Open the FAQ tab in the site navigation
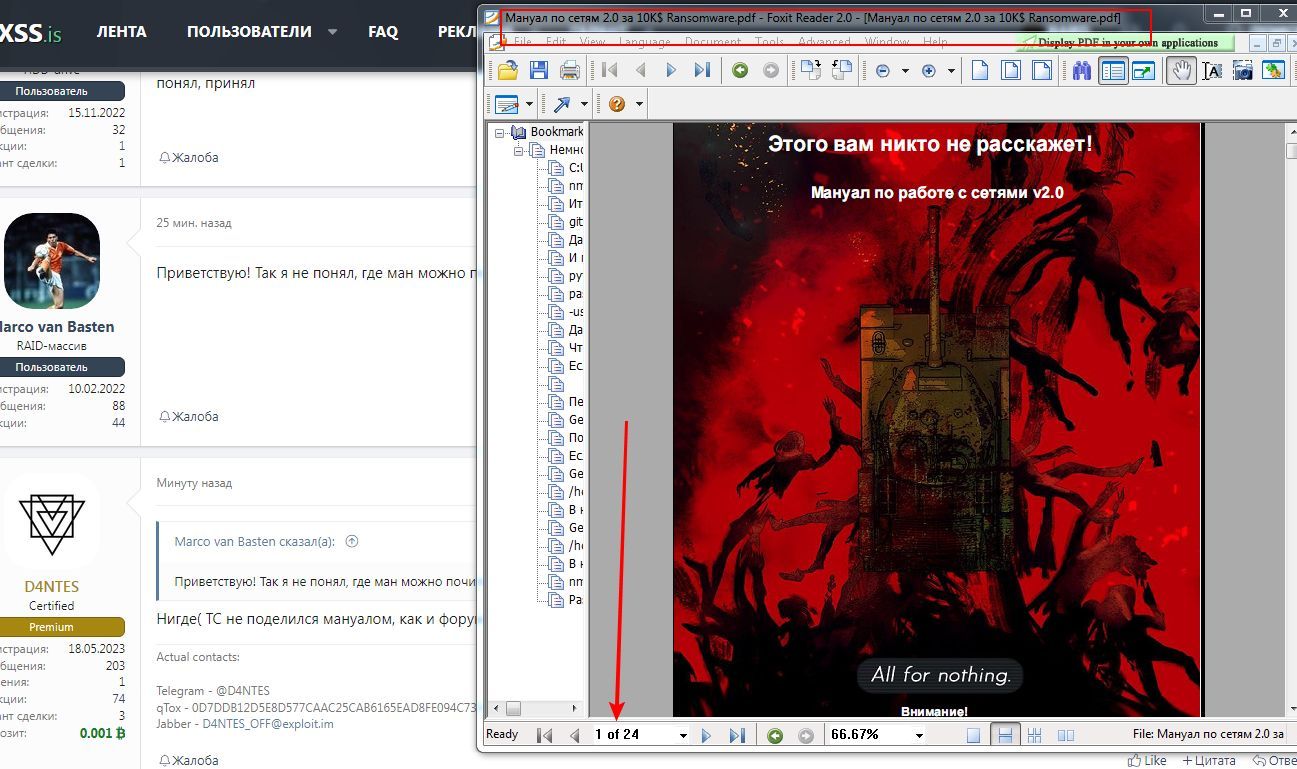 (383, 32)
